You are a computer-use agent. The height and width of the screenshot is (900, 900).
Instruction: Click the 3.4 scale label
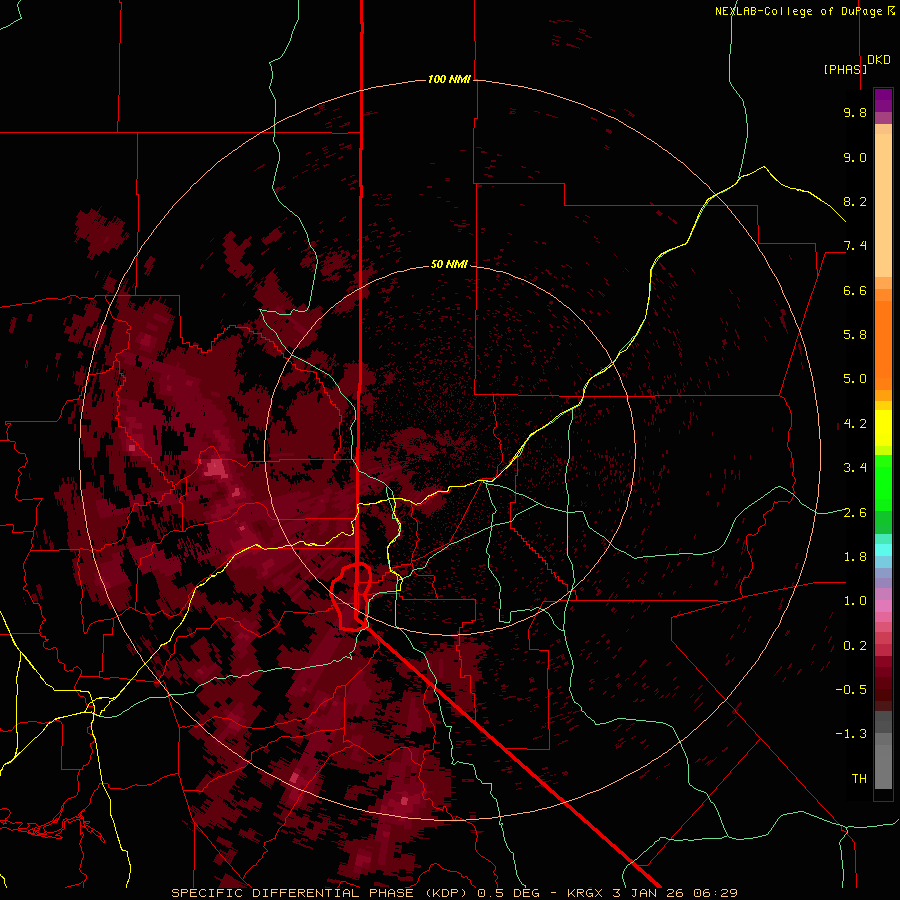pyautogui.click(x=855, y=468)
